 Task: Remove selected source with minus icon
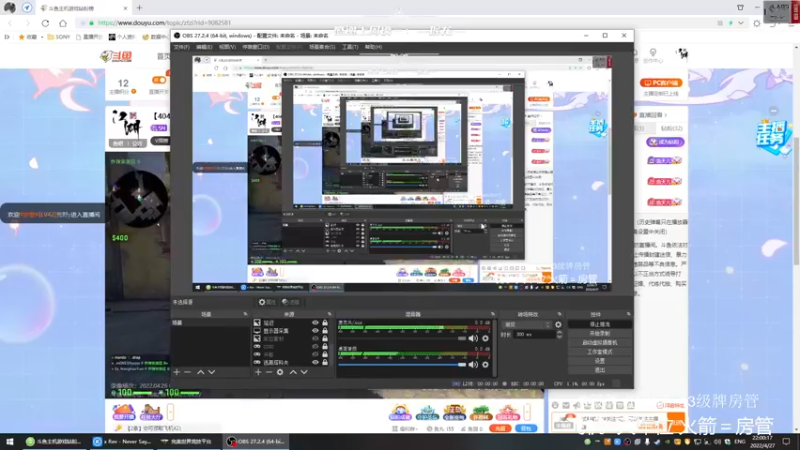tap(269, 372)
